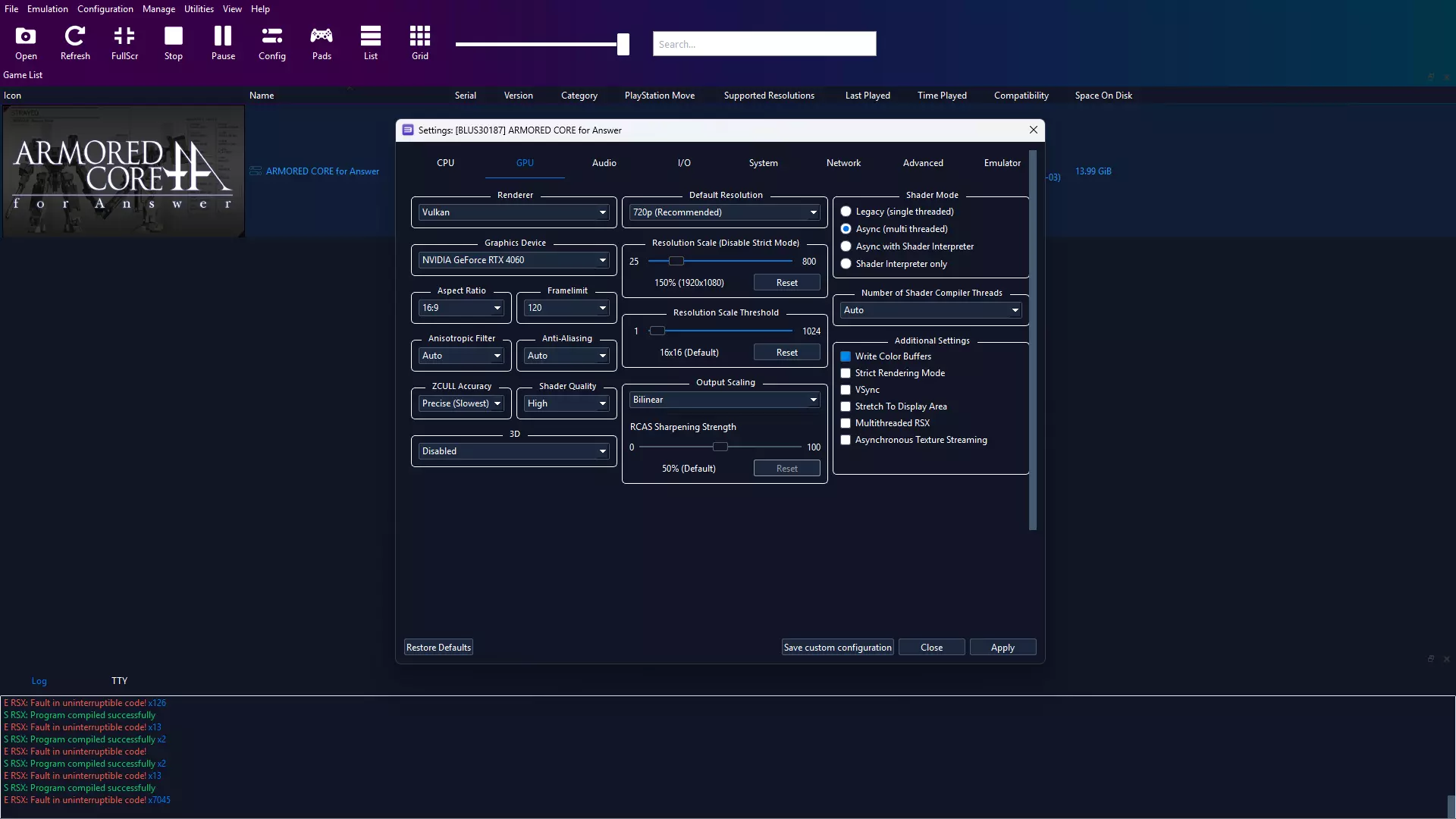The image size is (1456, 819).
Task: Toggle fullscreen with FullScr icon
Action: point(124,42)
